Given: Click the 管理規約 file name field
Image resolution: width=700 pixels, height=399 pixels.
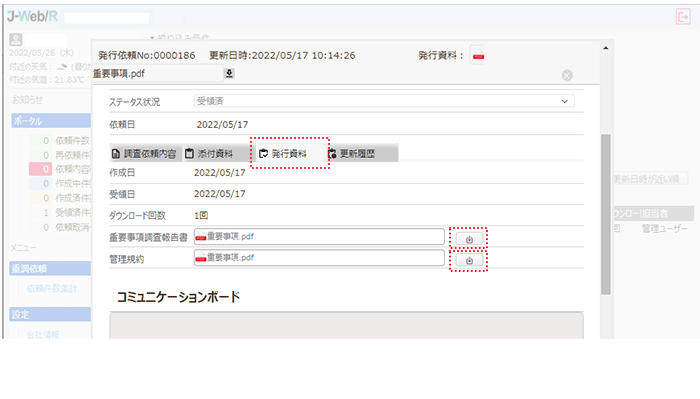Looking at the screenshot, I should coord(319,258).
